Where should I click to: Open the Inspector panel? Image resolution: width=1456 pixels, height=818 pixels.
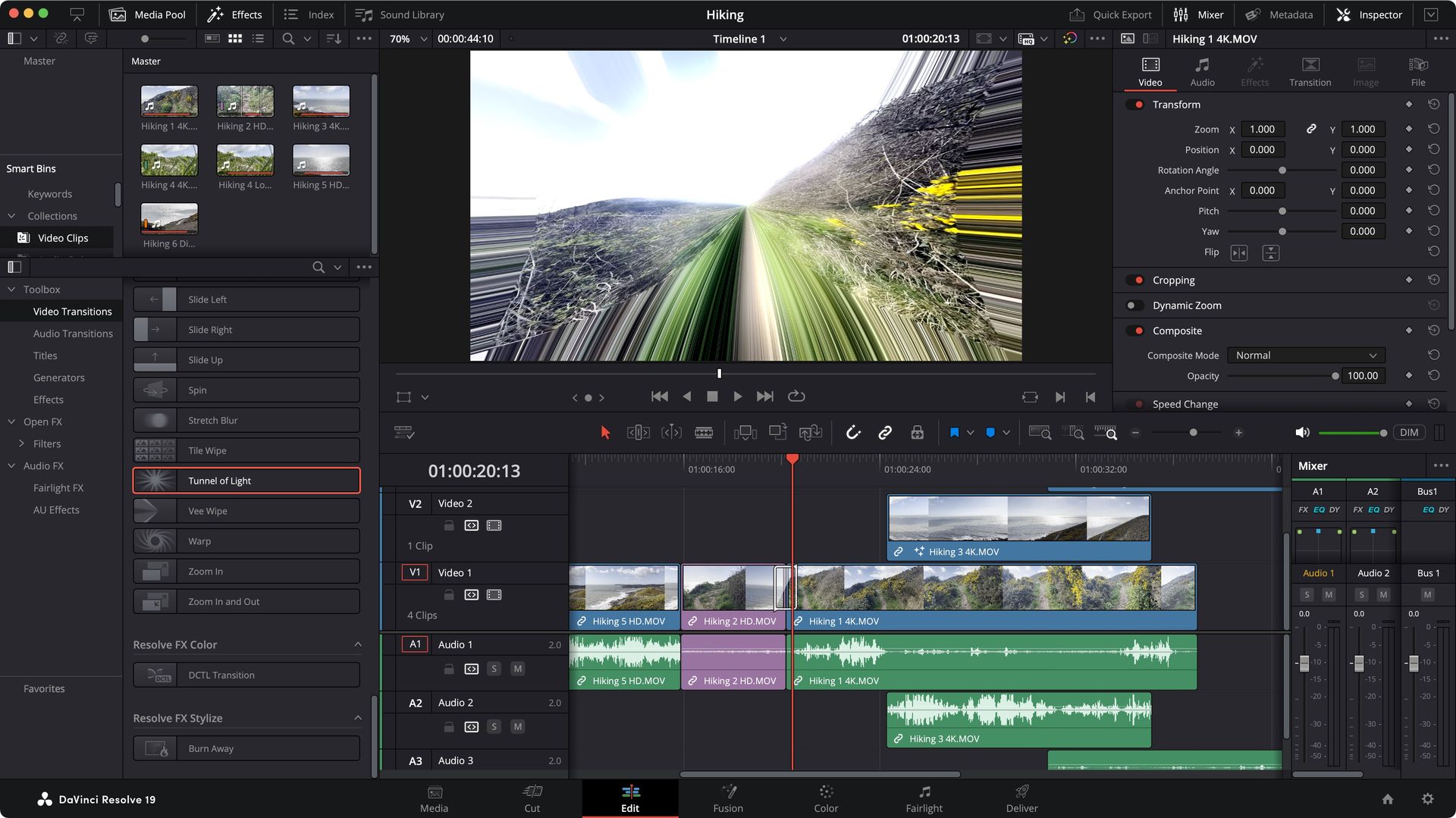pyautogui.click(x=1368, y=14)
